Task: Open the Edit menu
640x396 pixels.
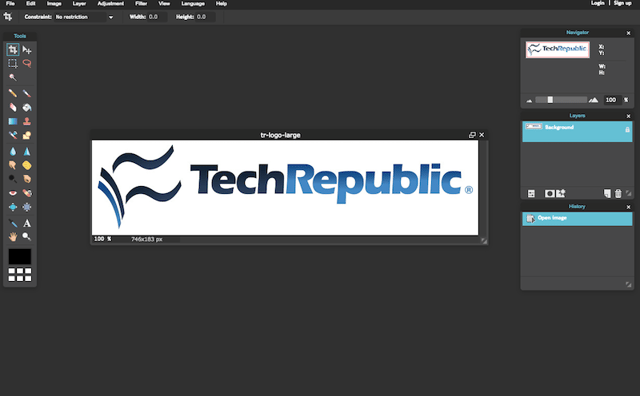Action: pyautogui.click(x=31, y=4)
